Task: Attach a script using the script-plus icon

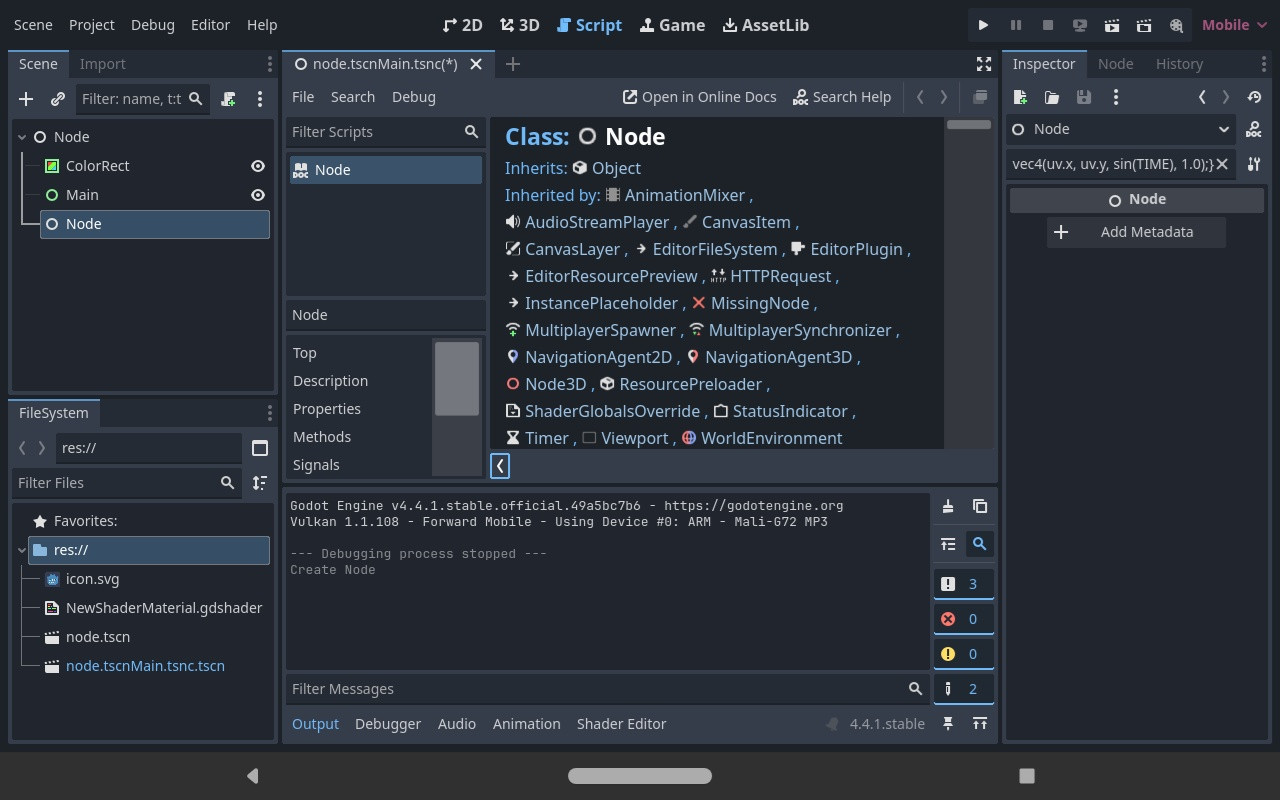Action: coord(229,99)
